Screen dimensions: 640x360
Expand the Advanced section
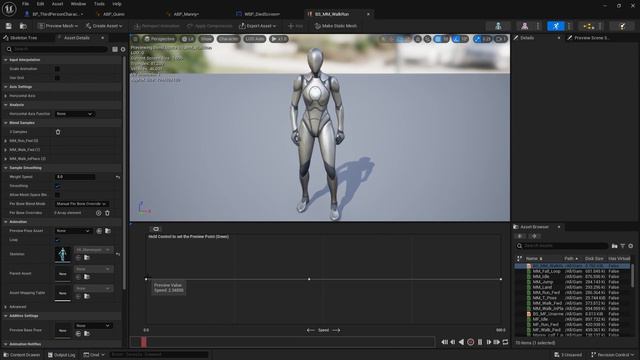(6, 307)
